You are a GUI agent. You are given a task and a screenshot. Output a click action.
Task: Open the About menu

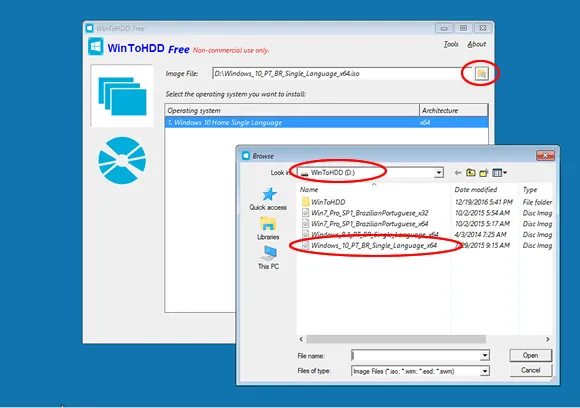coord(476,44)
